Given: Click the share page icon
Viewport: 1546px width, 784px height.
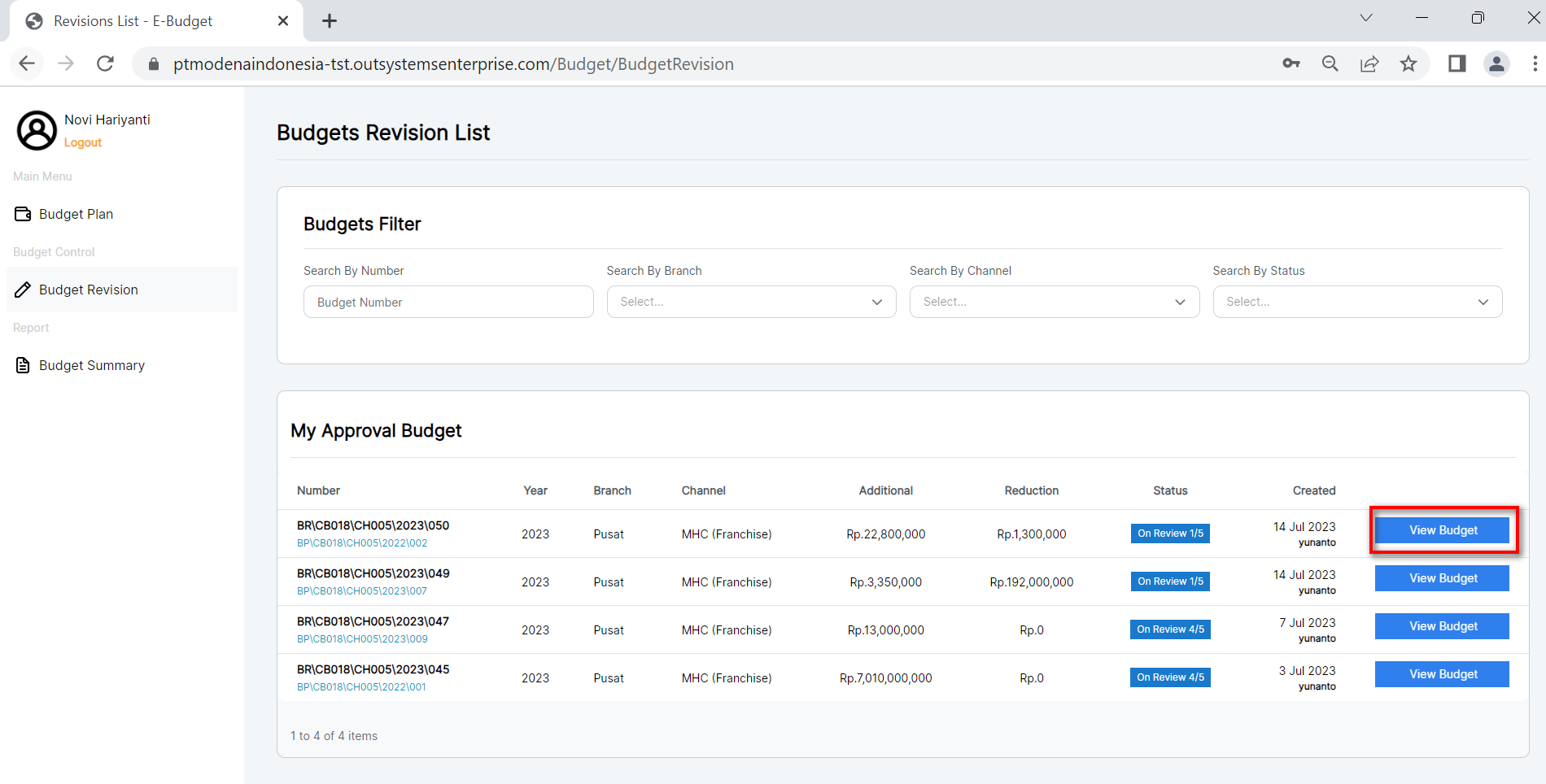Looking at the screenshot, I should click(x=1369, y=63).
